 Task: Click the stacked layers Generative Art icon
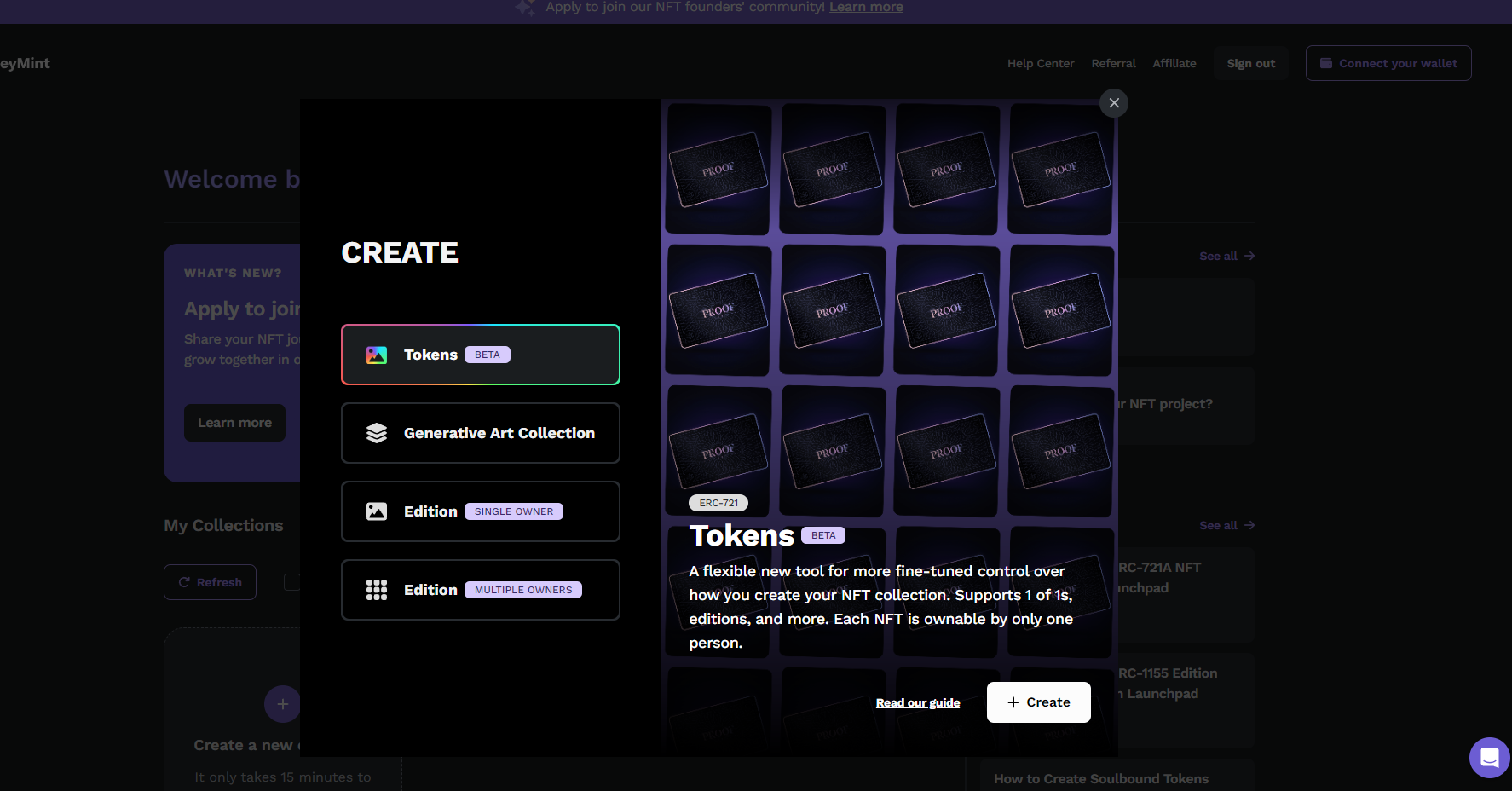377,433
